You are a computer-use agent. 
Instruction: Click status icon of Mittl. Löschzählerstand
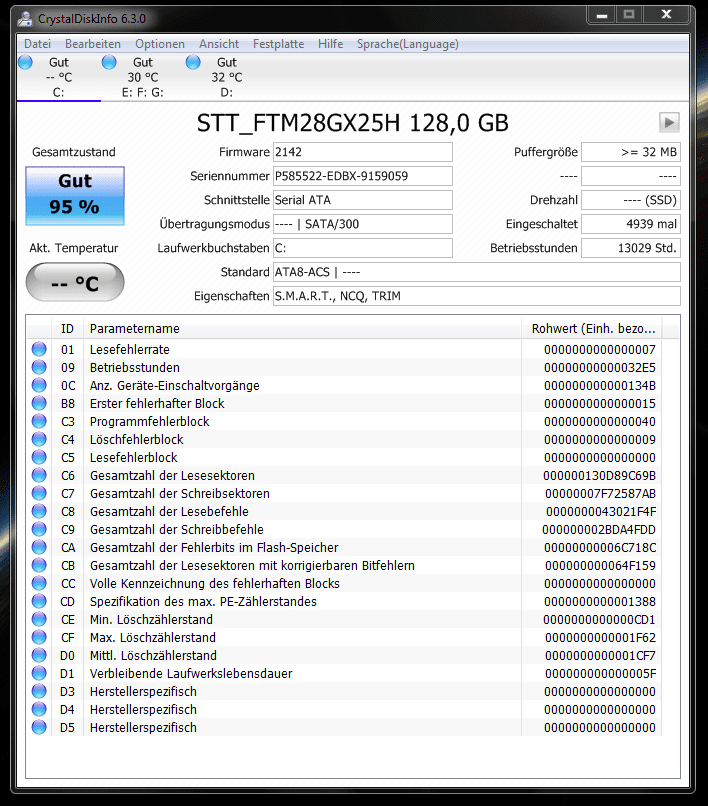tap(39, 655)
